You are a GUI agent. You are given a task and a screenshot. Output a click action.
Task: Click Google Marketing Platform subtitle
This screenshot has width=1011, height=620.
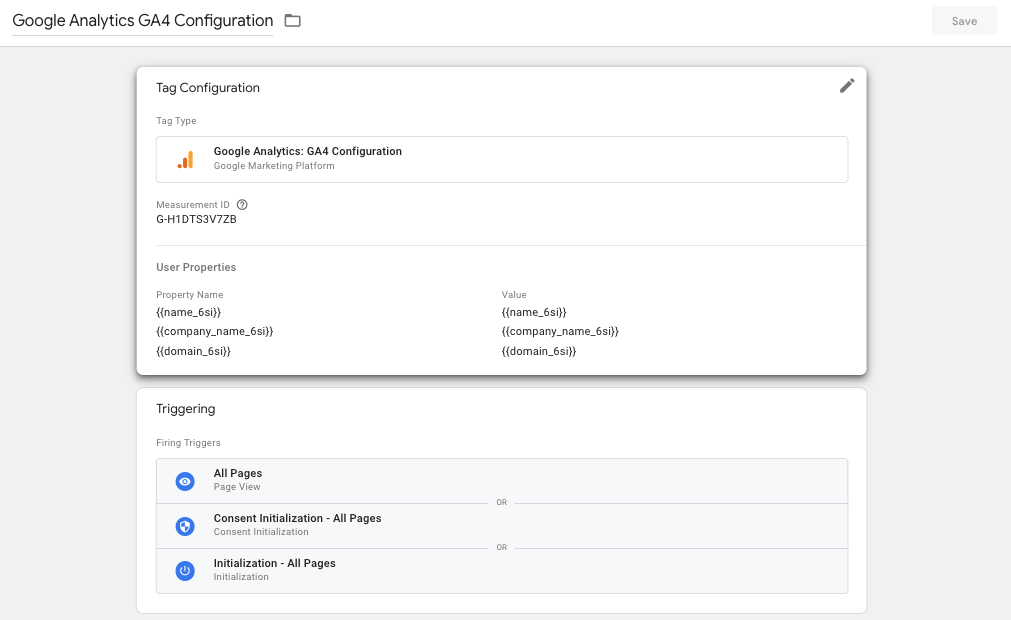click(x=274, y=166)
